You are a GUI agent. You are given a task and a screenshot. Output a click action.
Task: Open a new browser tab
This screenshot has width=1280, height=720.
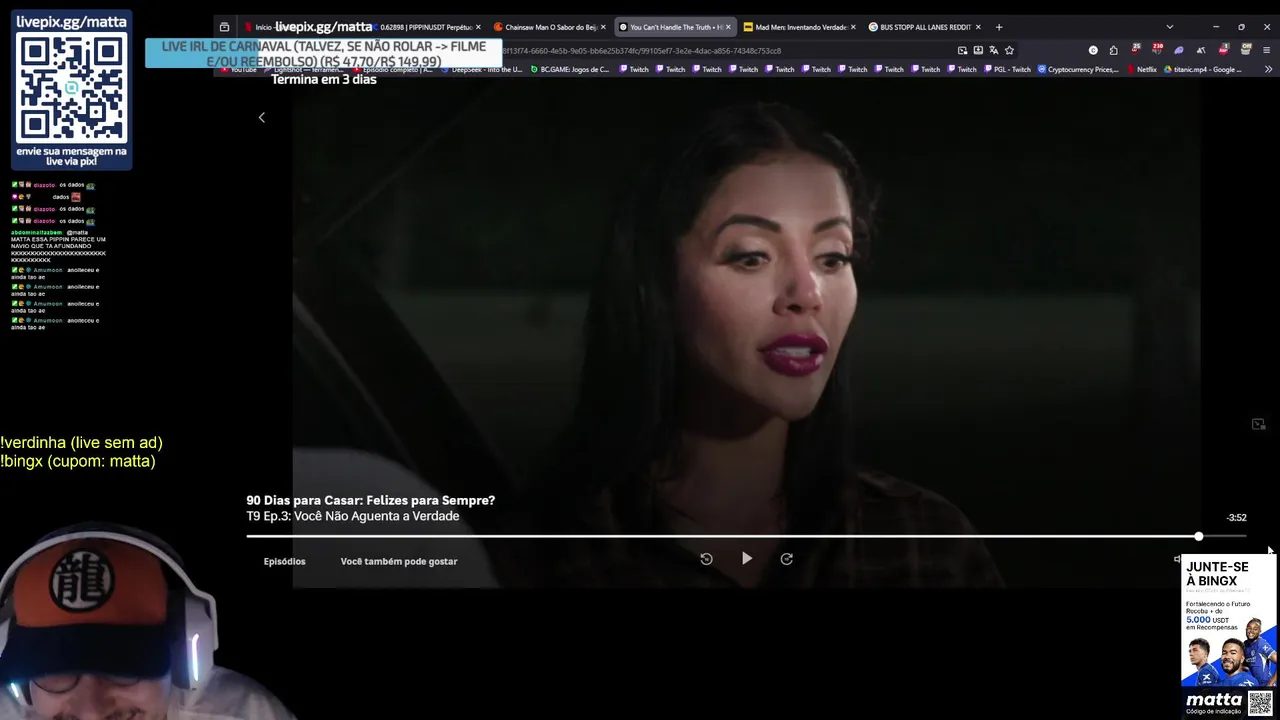(x=998, y=27)
